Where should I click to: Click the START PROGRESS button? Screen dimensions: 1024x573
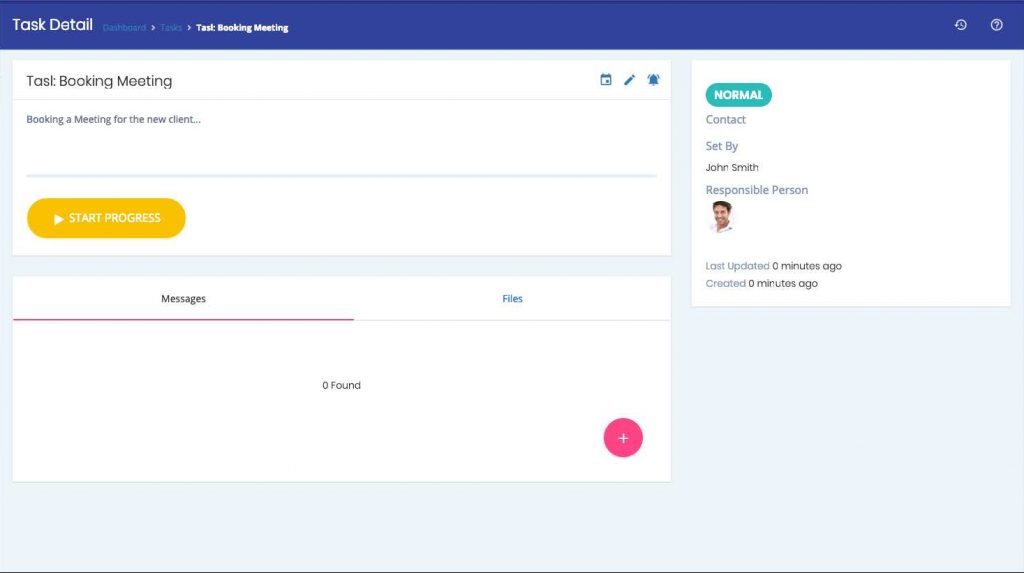(106, 218)
